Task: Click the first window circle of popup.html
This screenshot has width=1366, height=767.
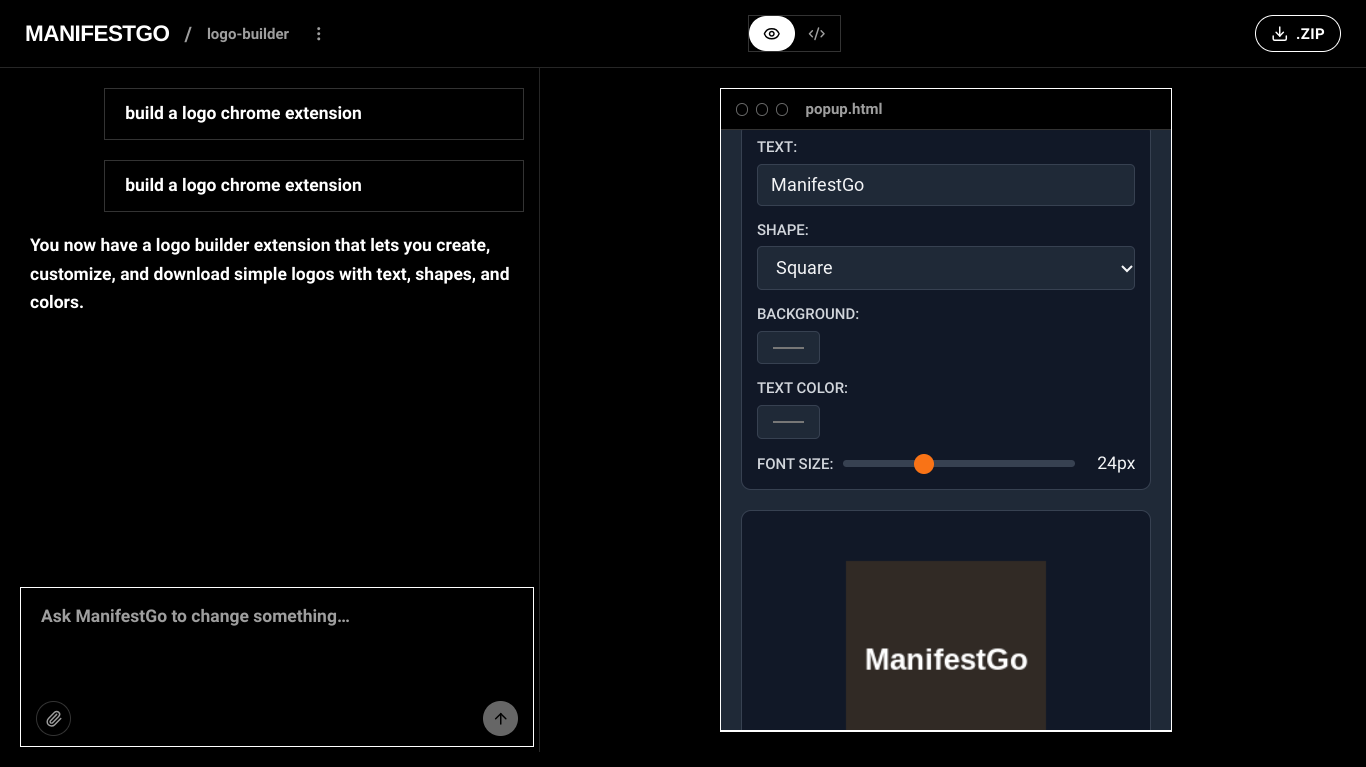Action: coord(742,110)
